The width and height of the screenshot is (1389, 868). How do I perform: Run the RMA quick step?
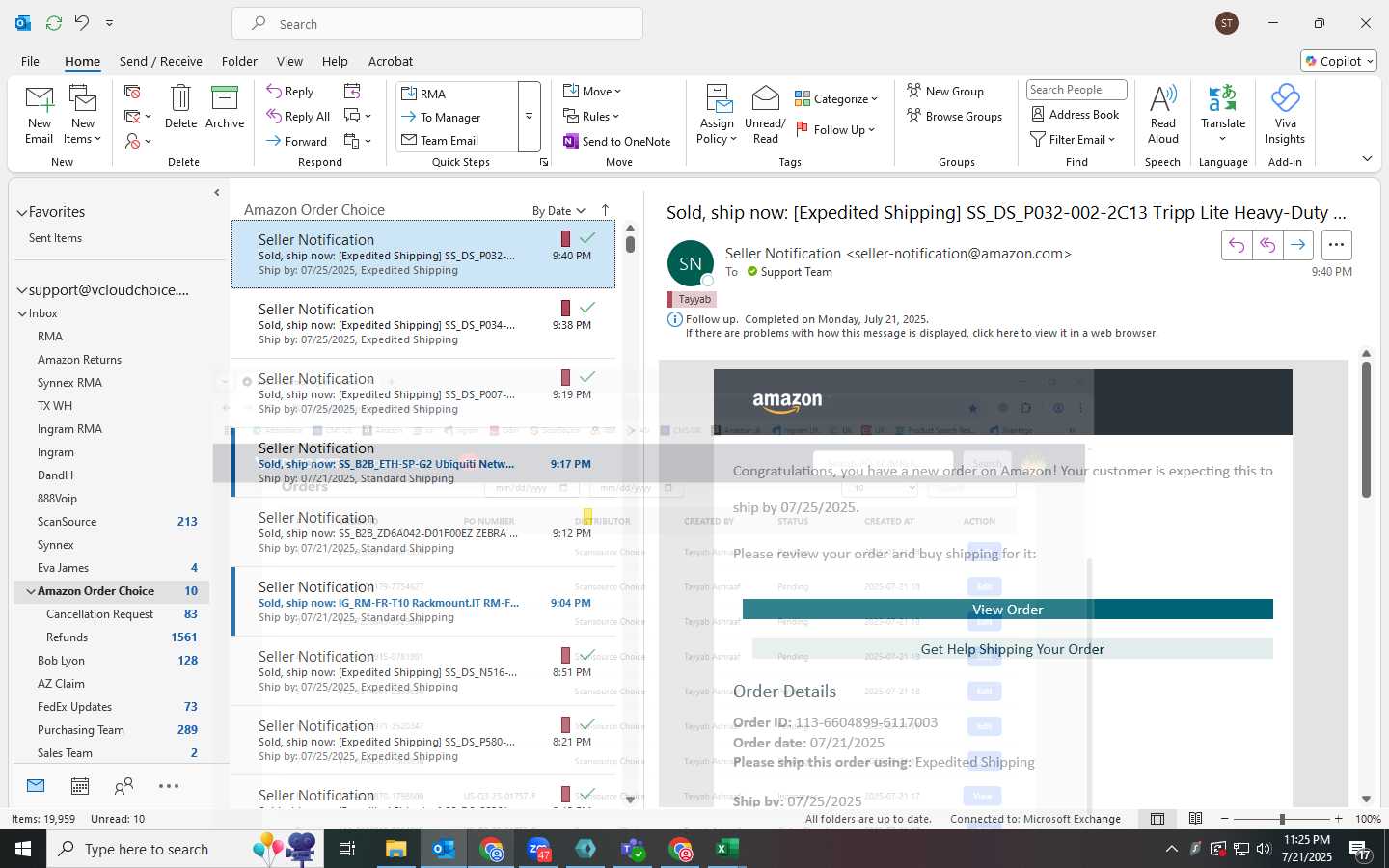pos(457,94)
